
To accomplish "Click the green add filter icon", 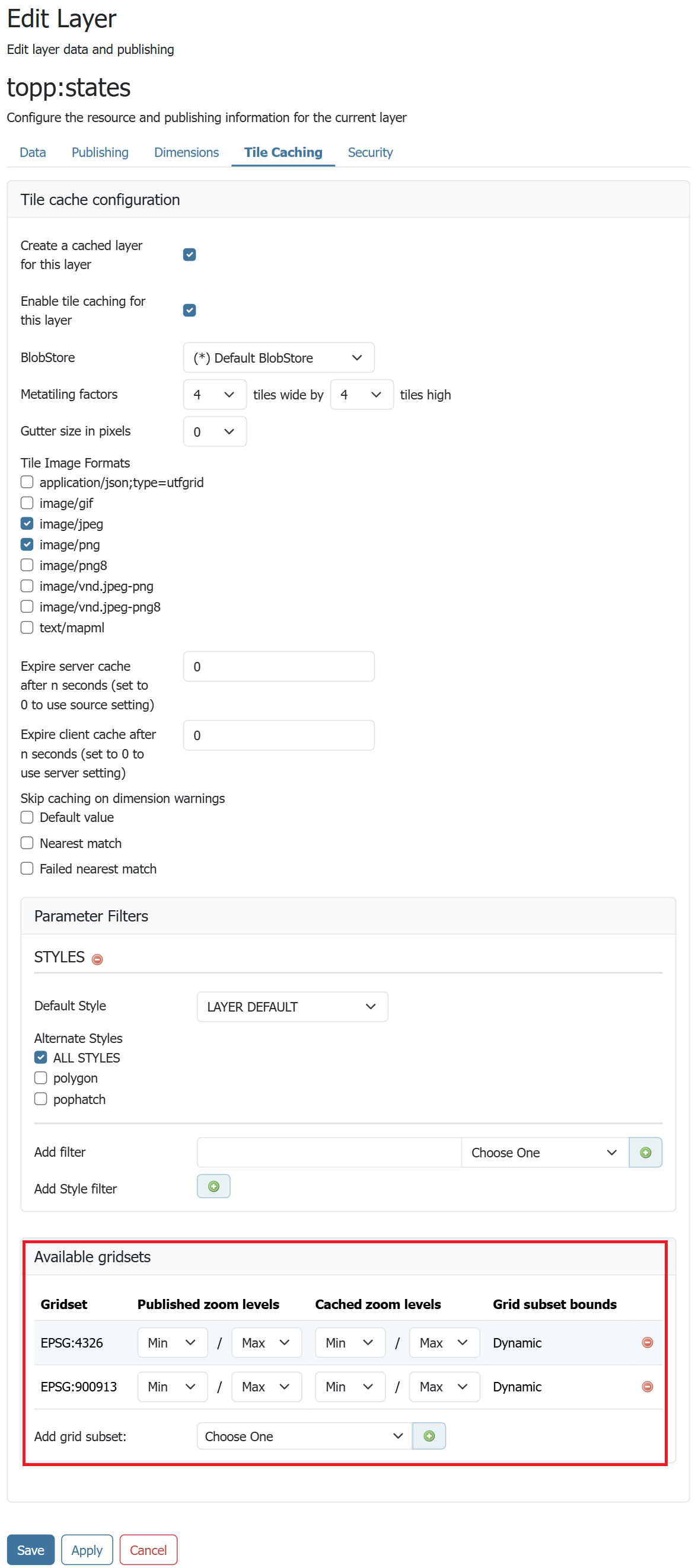I will pos(645,1152).
